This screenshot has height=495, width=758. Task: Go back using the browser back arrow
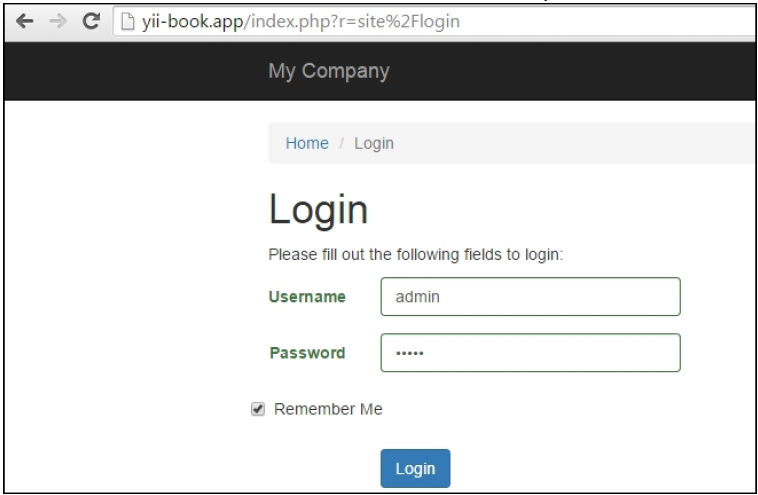point(24,21)
